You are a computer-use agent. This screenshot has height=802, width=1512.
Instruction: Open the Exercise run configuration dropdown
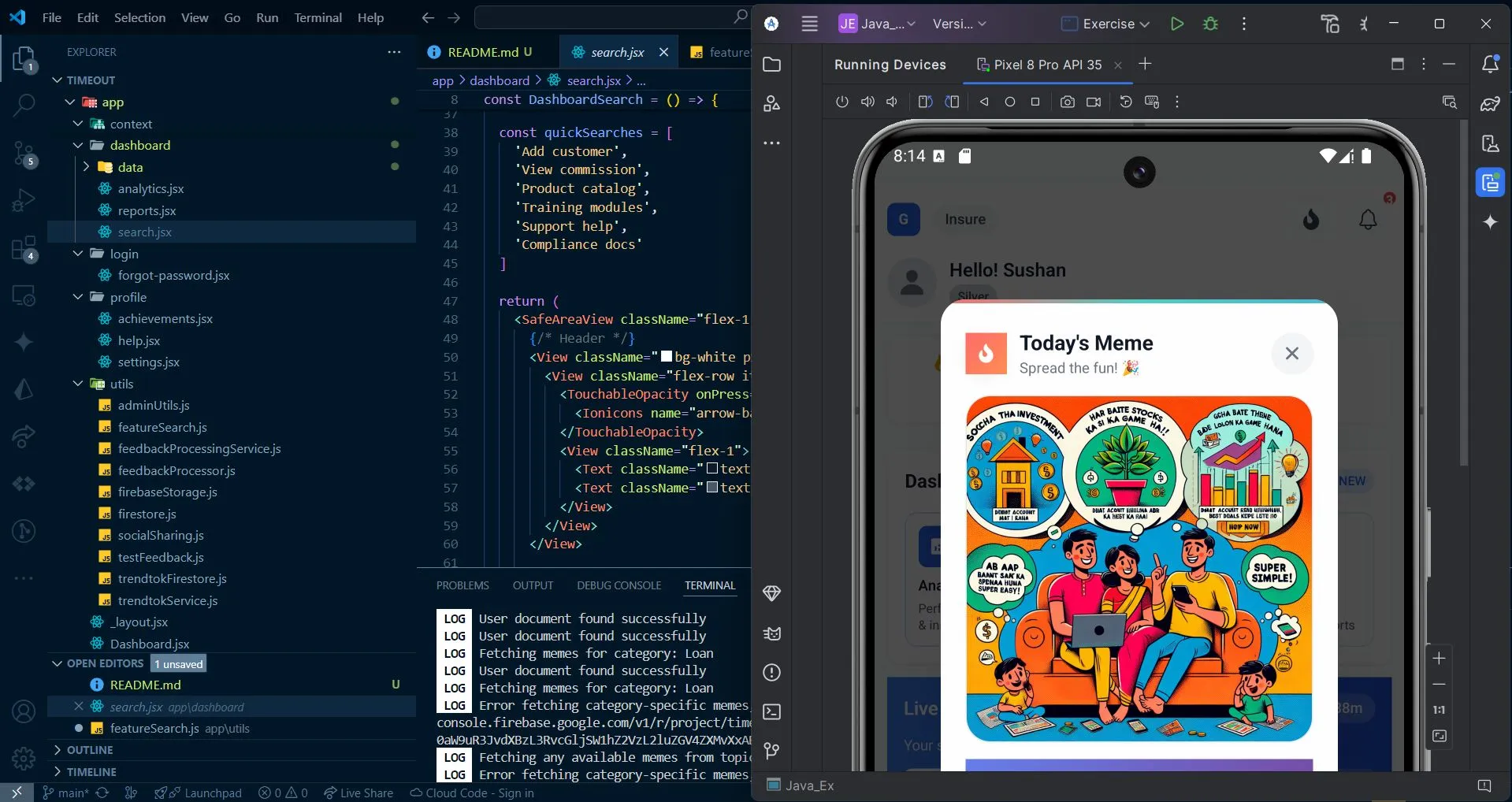(x=1105, y=24)
